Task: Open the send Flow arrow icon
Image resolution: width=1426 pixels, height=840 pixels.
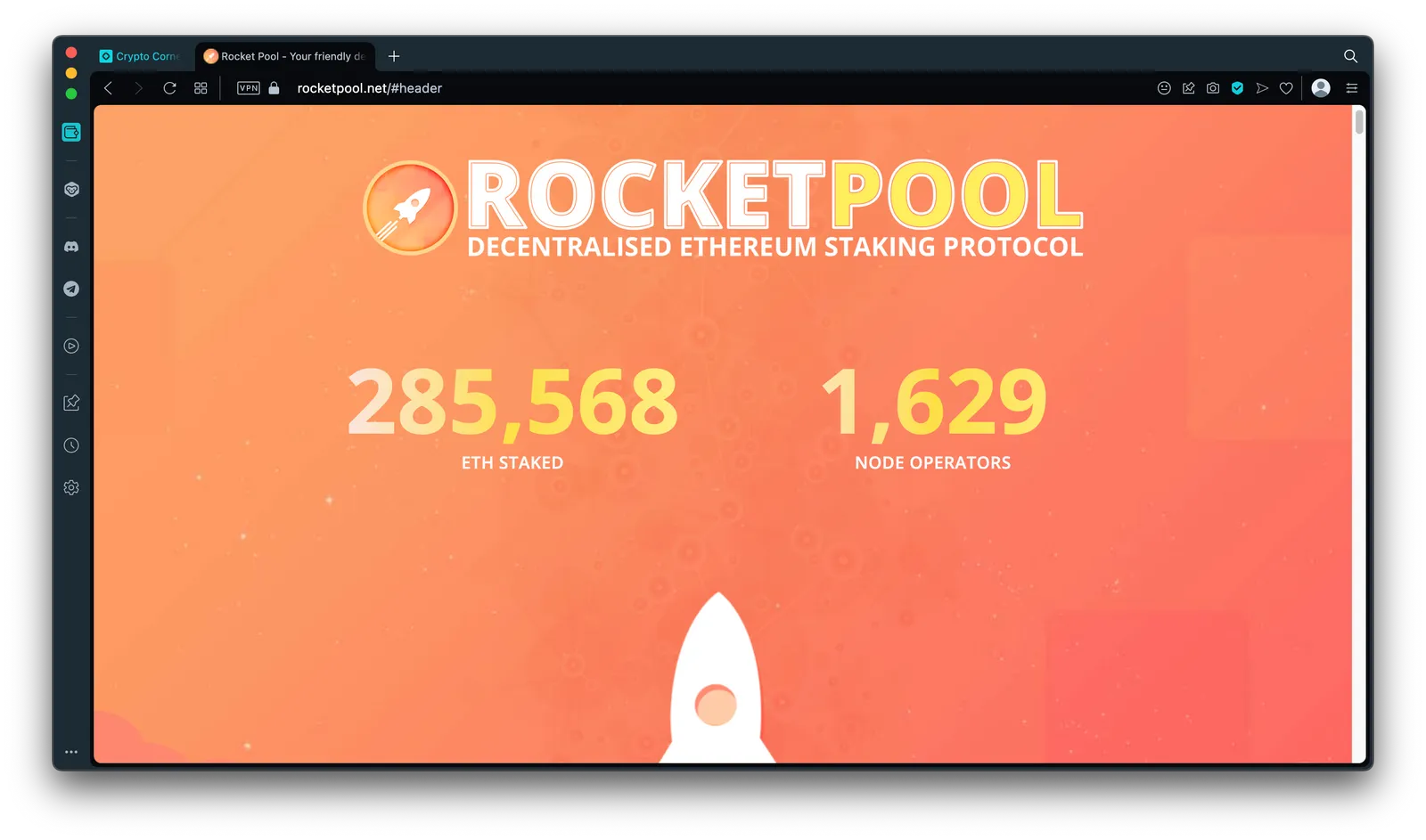Action: (1262, 88)
